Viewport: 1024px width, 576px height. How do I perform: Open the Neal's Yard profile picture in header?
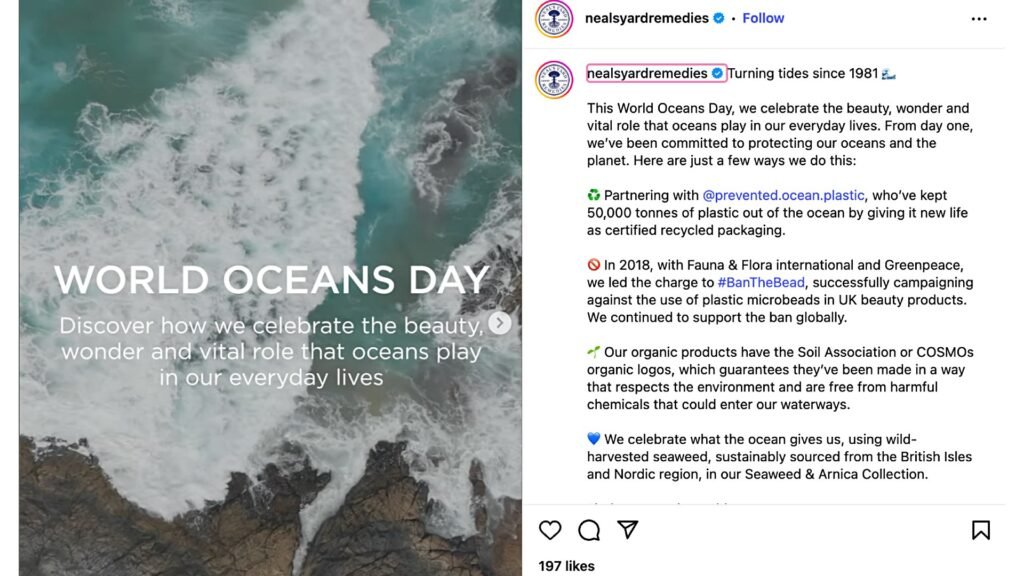click(554, 19)
